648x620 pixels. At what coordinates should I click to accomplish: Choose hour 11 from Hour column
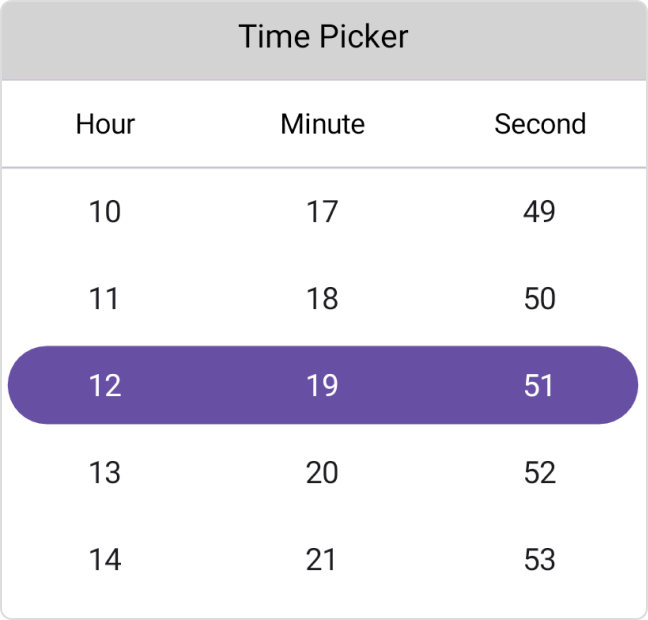coord(105,299)
